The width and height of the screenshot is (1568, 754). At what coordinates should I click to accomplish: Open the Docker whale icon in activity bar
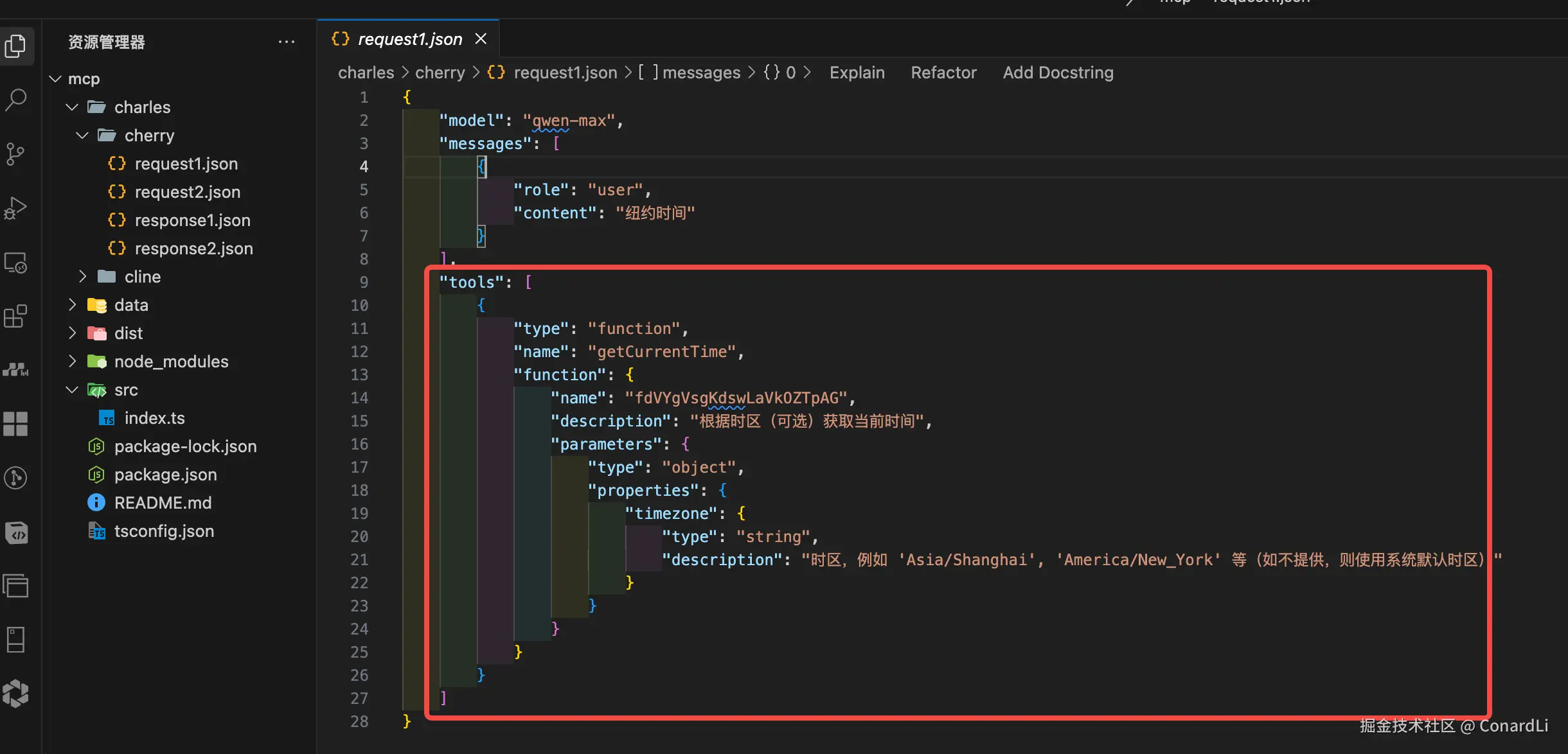[x=15, y=369]
